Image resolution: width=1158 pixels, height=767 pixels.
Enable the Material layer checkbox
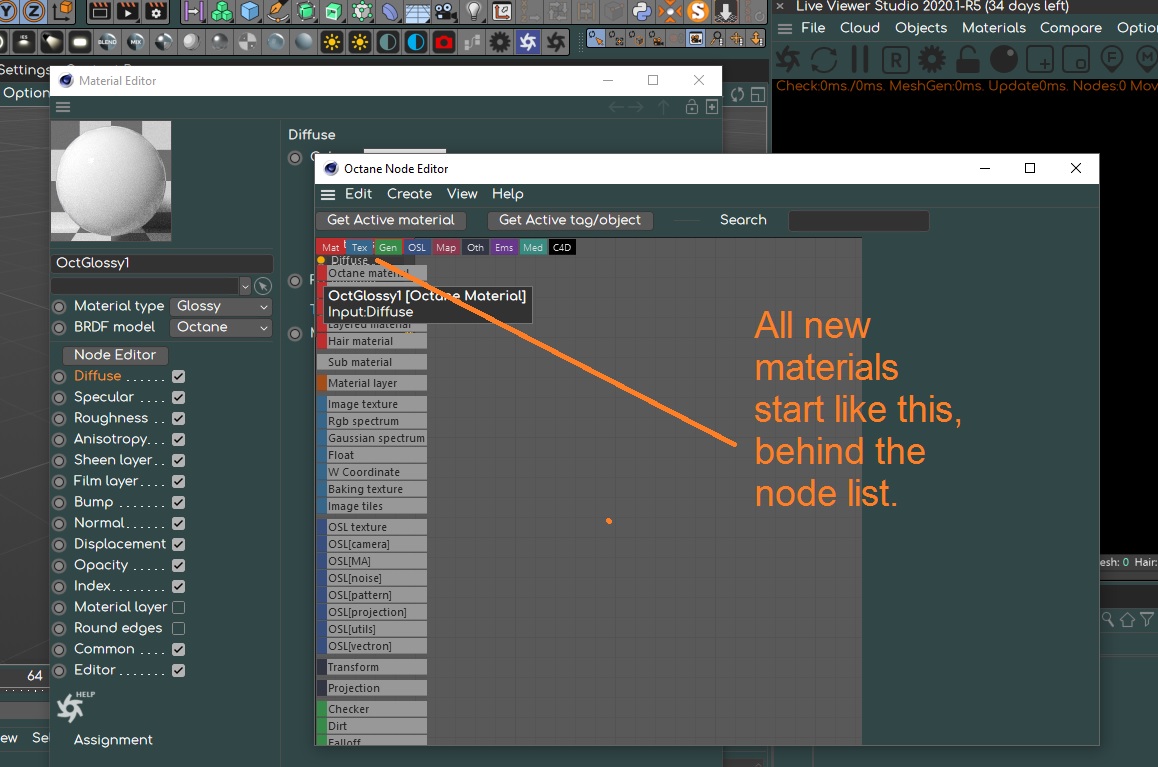tap(178, 608)
